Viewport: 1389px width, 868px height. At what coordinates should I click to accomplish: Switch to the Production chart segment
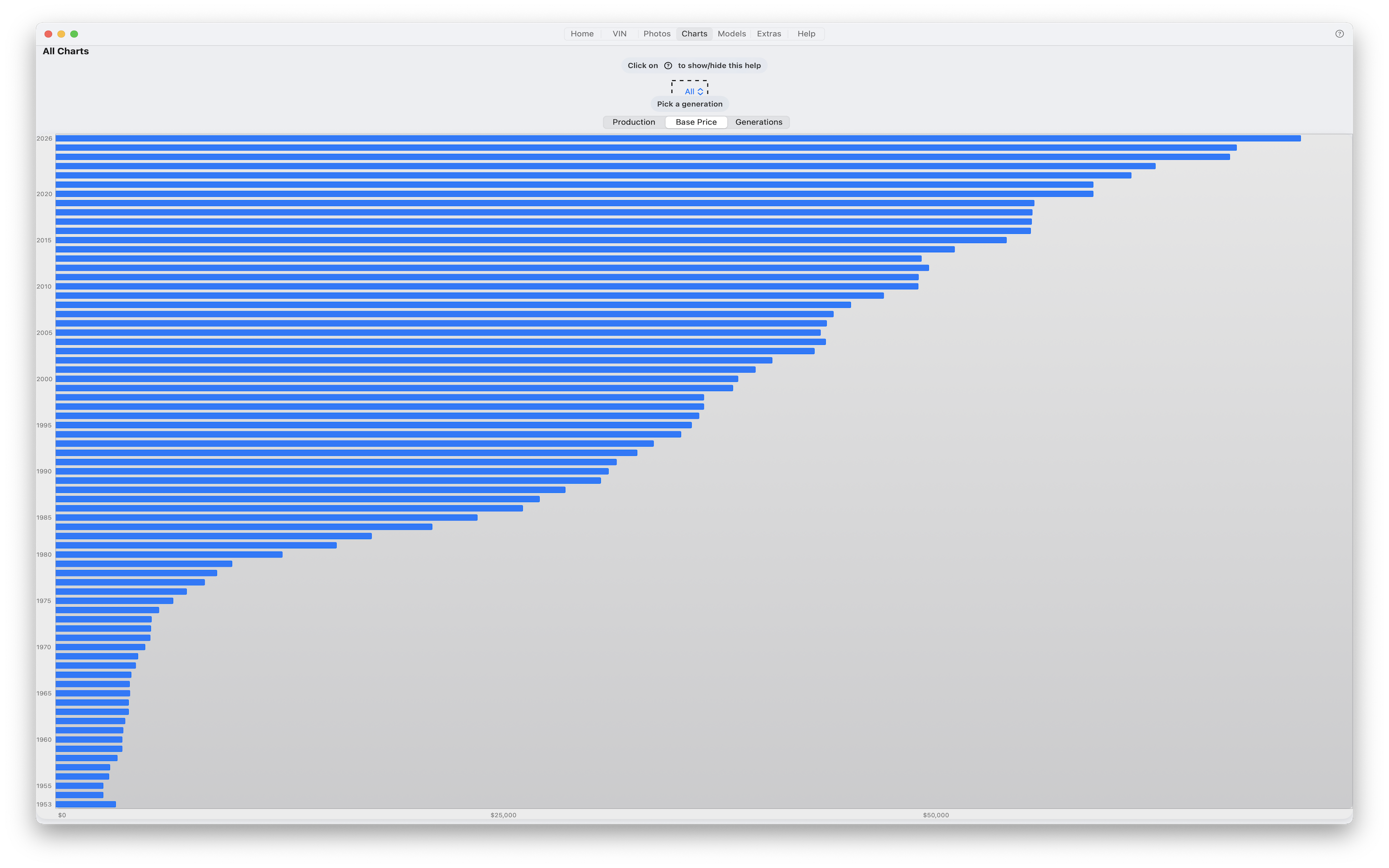(x=634, y=122)
